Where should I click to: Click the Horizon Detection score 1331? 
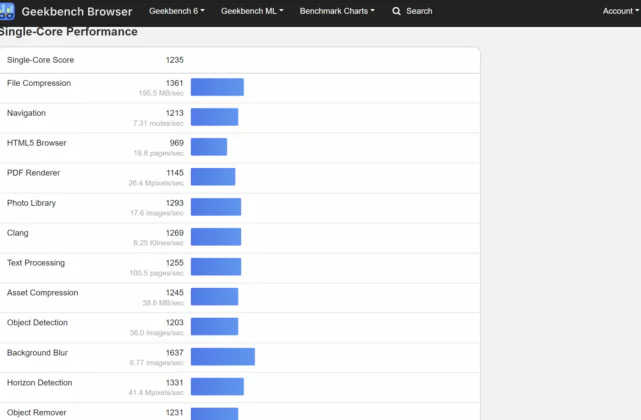175,382
